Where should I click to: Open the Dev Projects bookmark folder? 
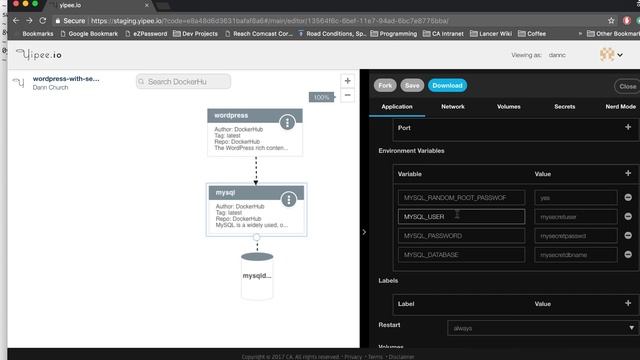tap(195, 33)
